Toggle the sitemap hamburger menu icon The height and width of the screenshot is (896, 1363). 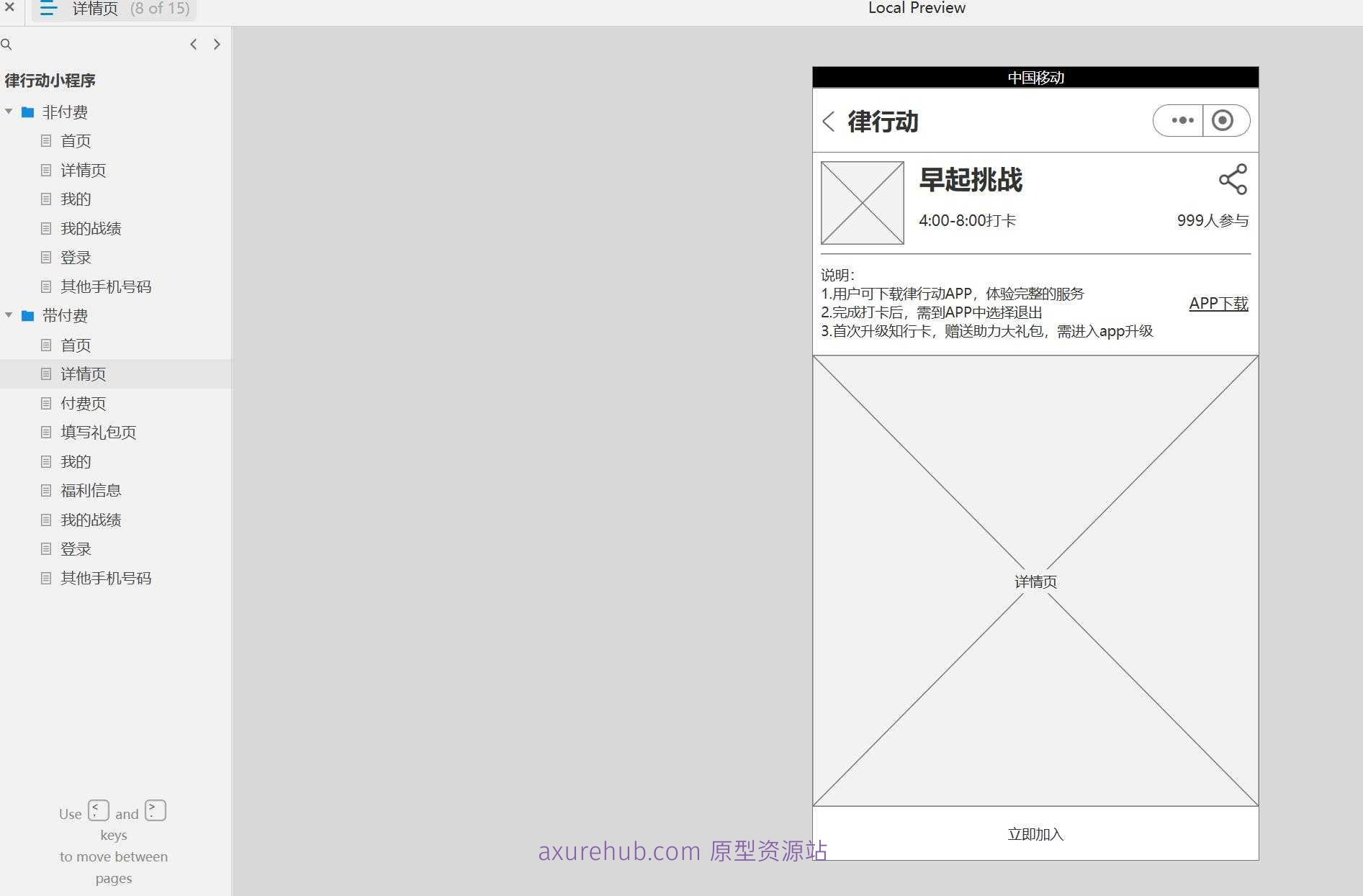click(x=48, y=8)
